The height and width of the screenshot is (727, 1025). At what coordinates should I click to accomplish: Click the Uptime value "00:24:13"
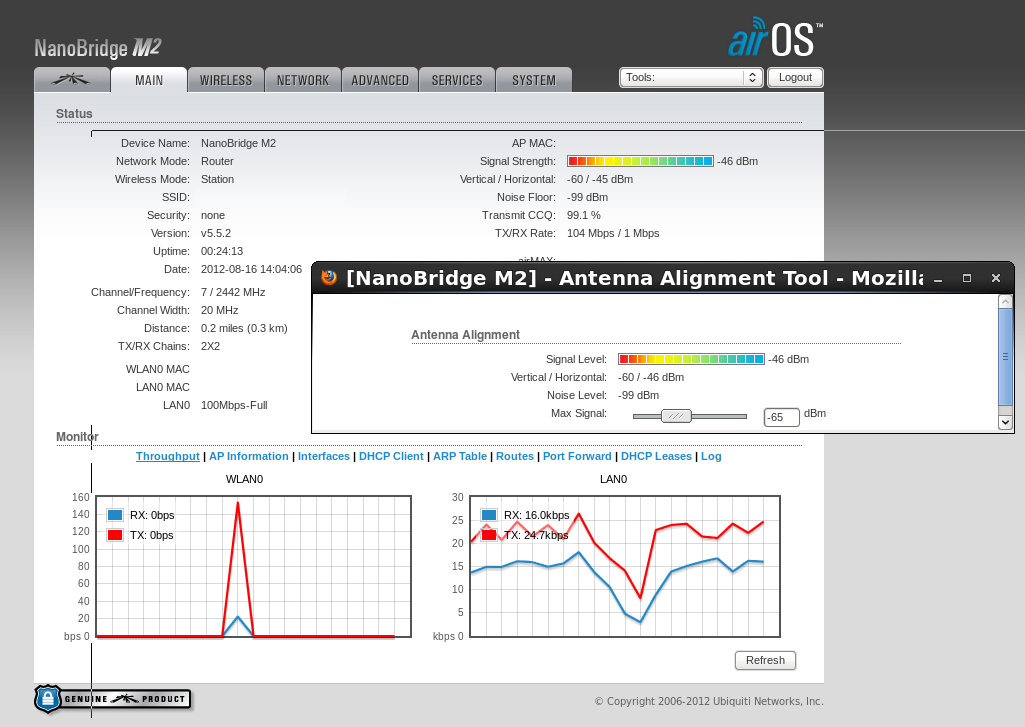222,251
